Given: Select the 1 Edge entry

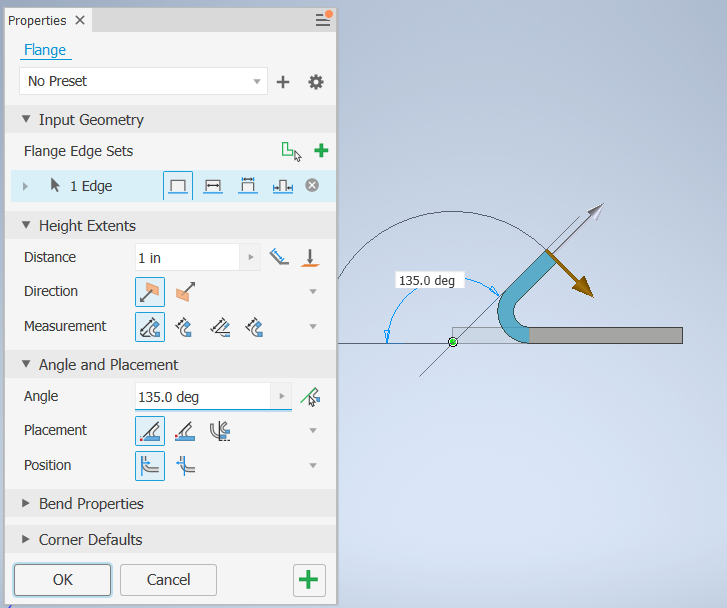Looking at the screenshot, I should click(91, 186).
